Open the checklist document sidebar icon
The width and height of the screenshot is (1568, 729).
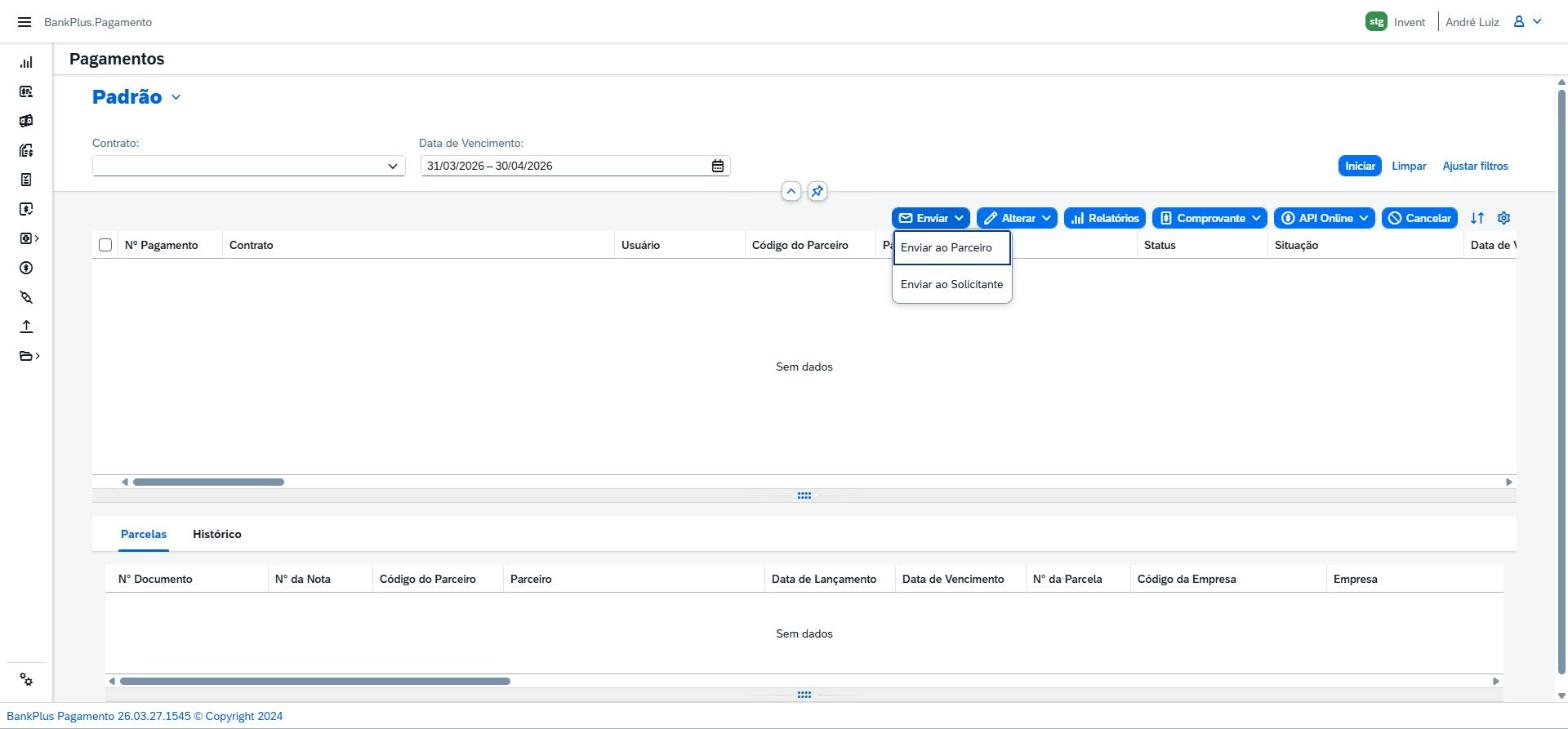click(x=26, y=180)
